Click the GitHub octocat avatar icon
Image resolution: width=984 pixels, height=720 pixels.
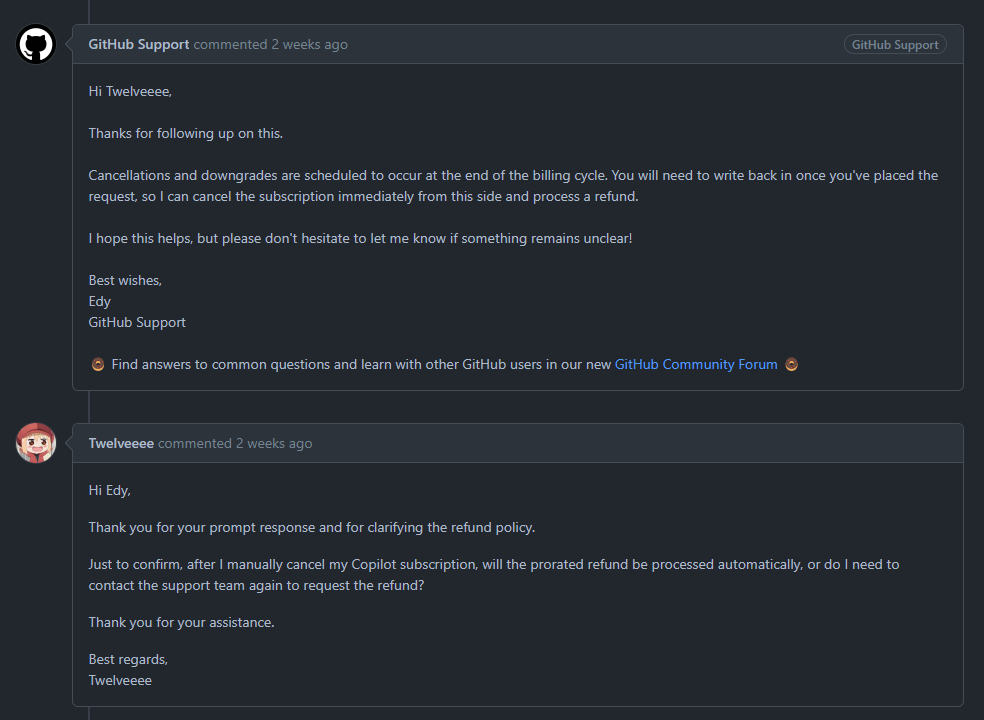click(36, 44)
